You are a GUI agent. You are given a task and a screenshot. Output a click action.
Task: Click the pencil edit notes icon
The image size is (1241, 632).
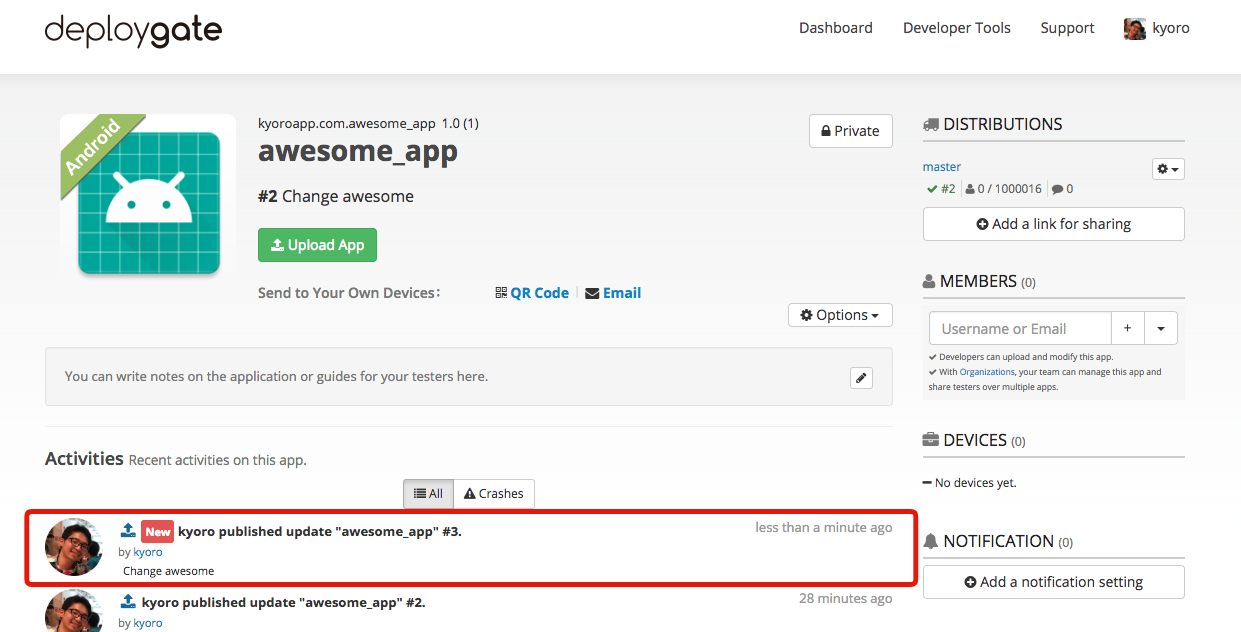(861, 378)
